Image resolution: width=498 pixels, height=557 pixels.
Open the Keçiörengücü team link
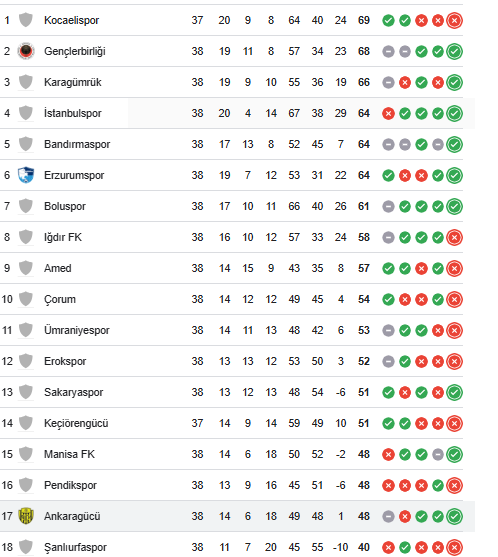pos(76,423)
